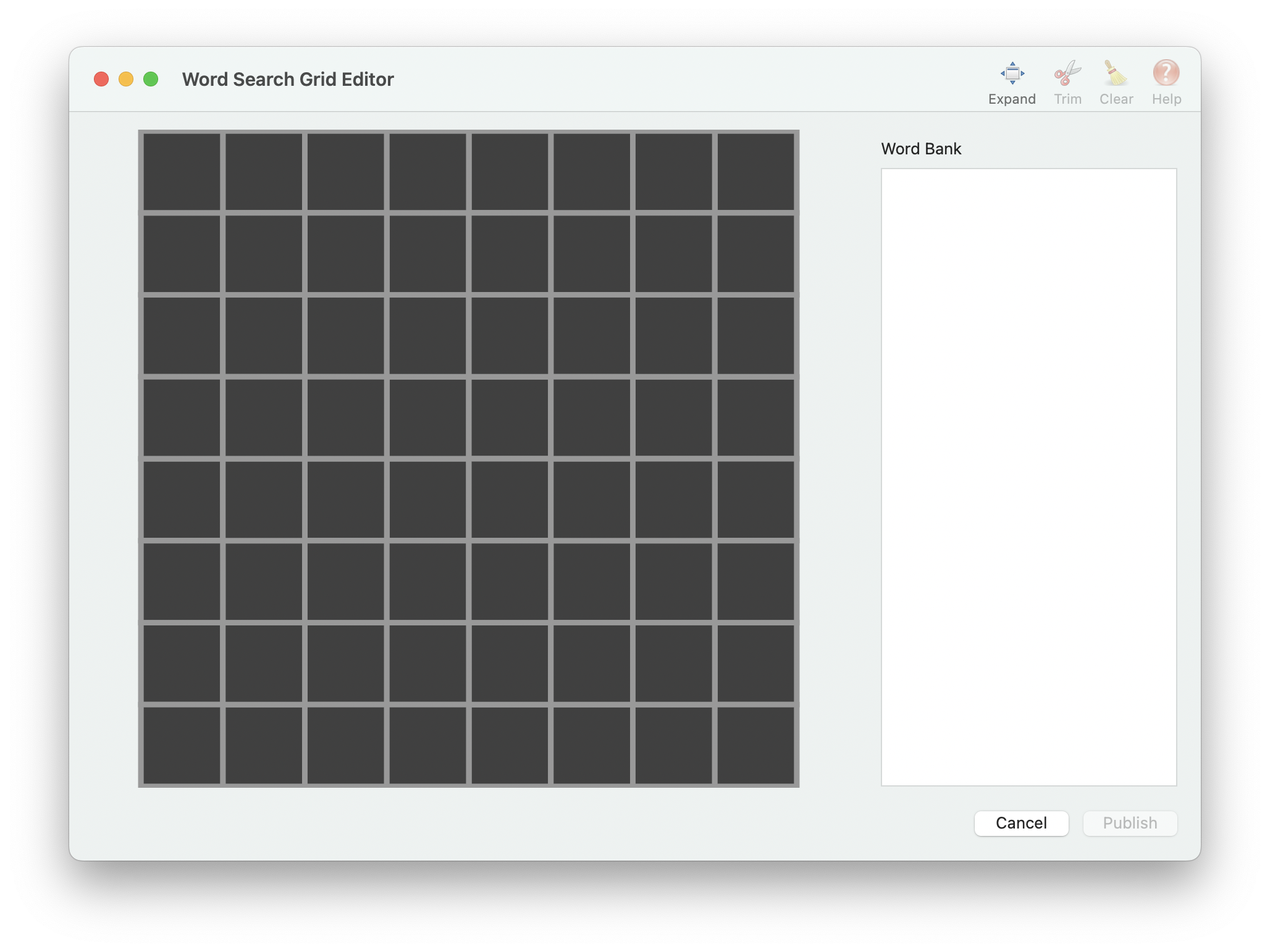Select the top-left grid cell

[x=180, y=170]
